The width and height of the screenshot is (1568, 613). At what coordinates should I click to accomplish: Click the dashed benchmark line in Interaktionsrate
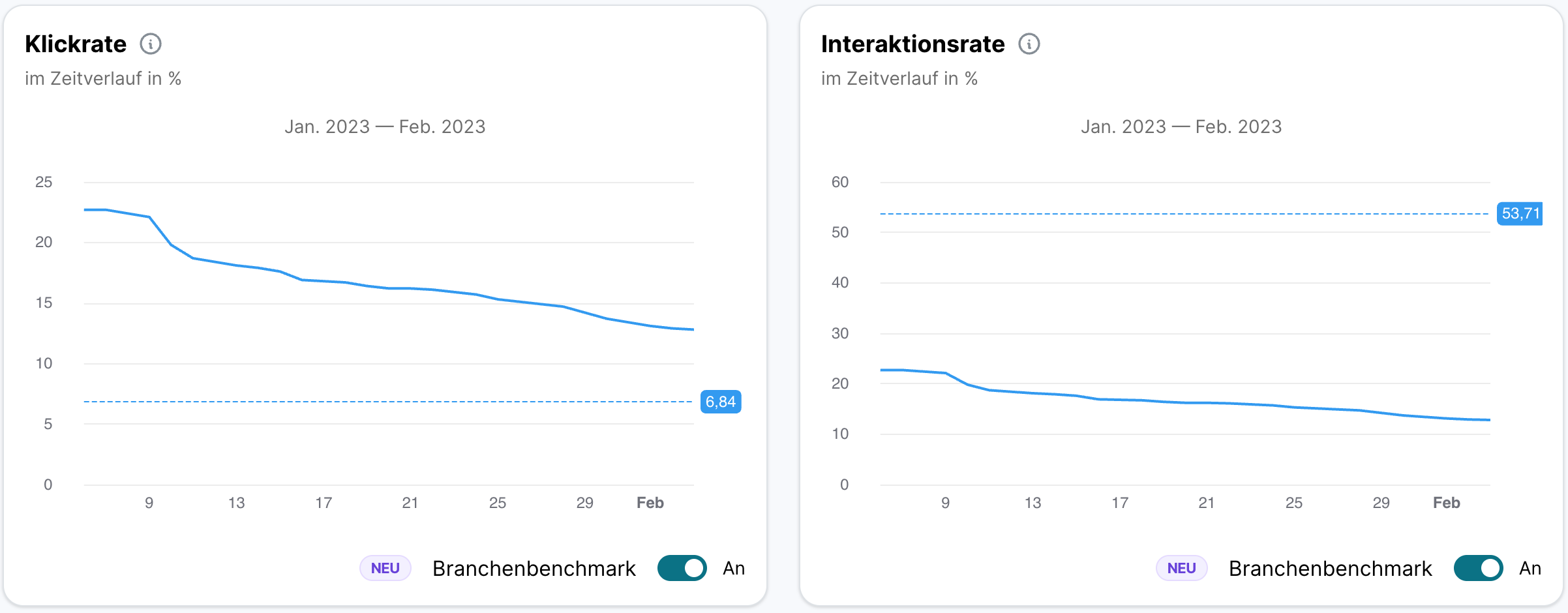point(1174,213)
